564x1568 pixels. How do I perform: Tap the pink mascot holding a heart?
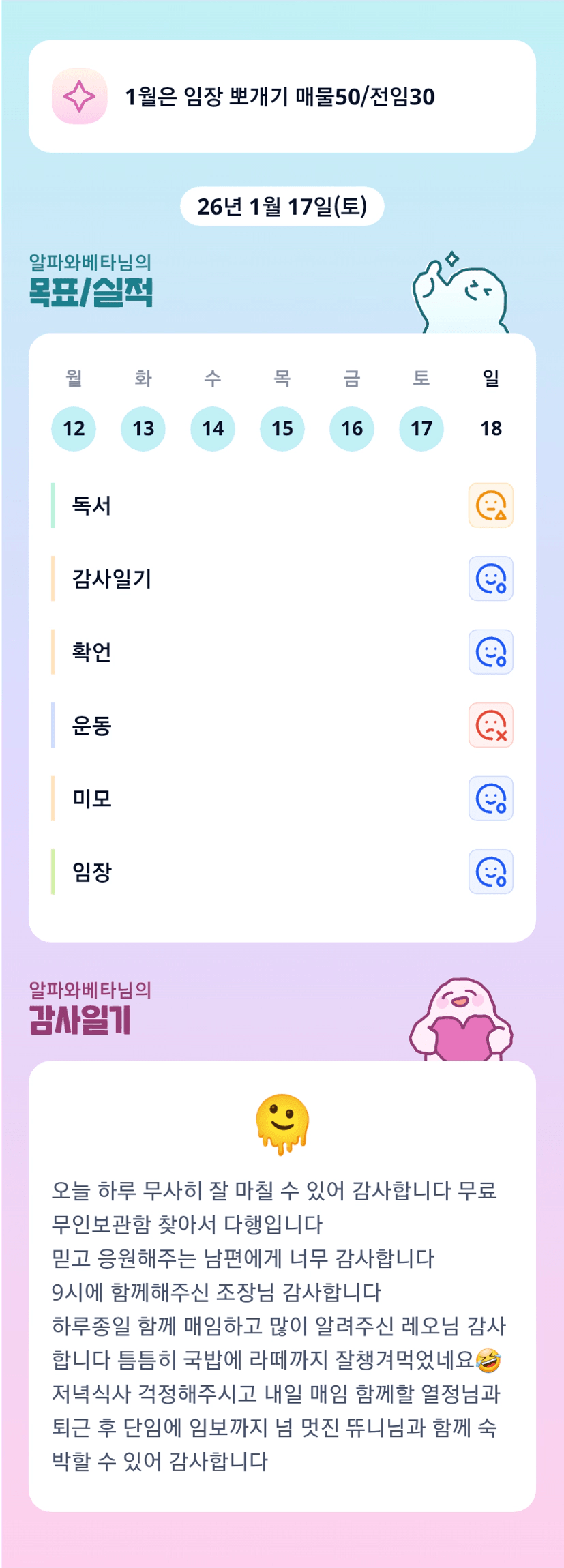461,1021
